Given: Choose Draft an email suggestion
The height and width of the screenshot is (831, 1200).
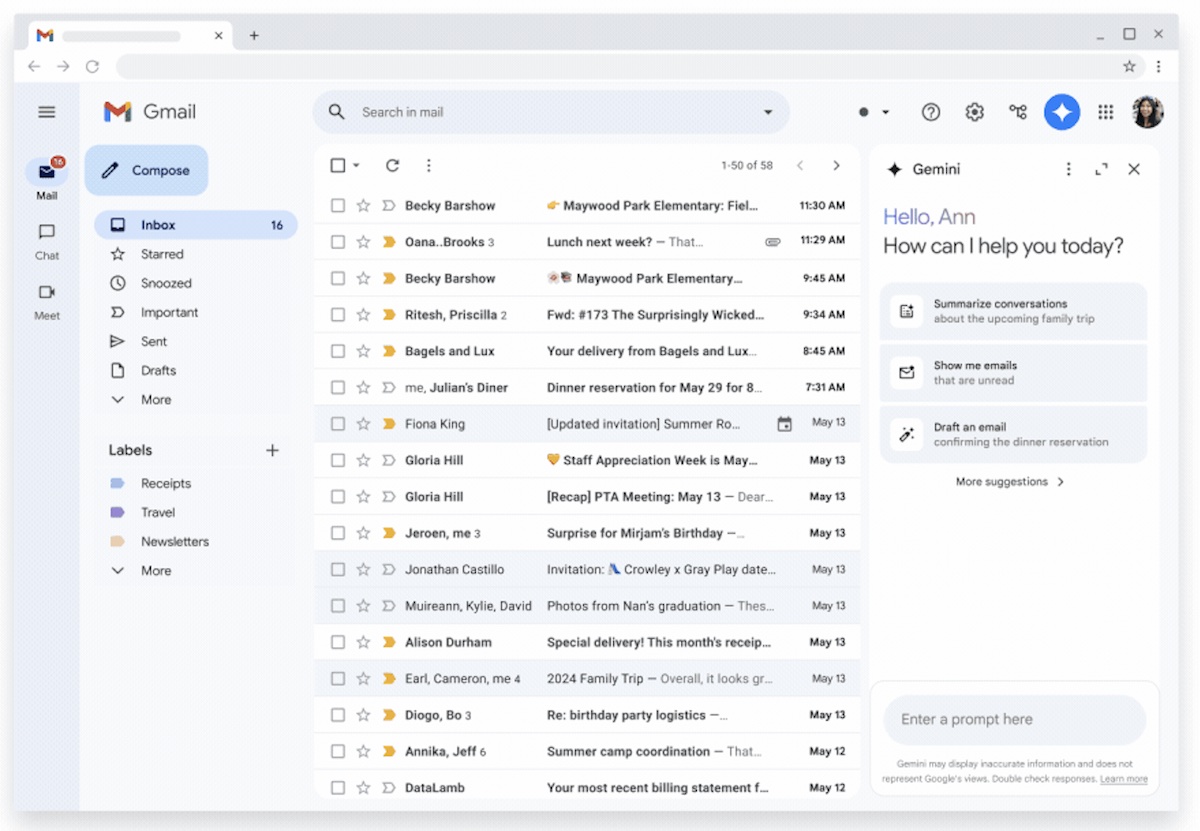Looking at the screenshot, I should [x=1013, y=434].
